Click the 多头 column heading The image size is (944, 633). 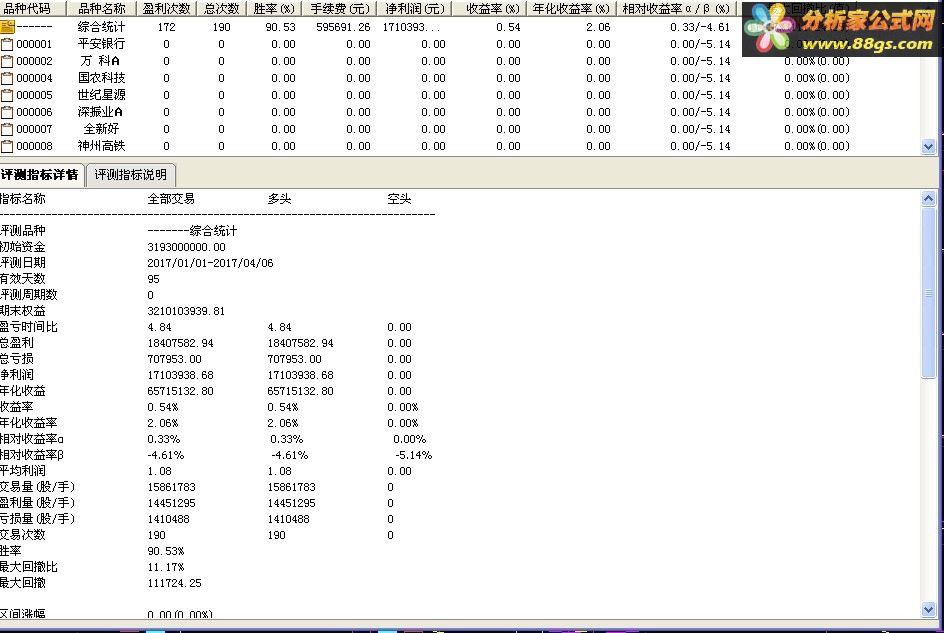[x=279, y=199]
